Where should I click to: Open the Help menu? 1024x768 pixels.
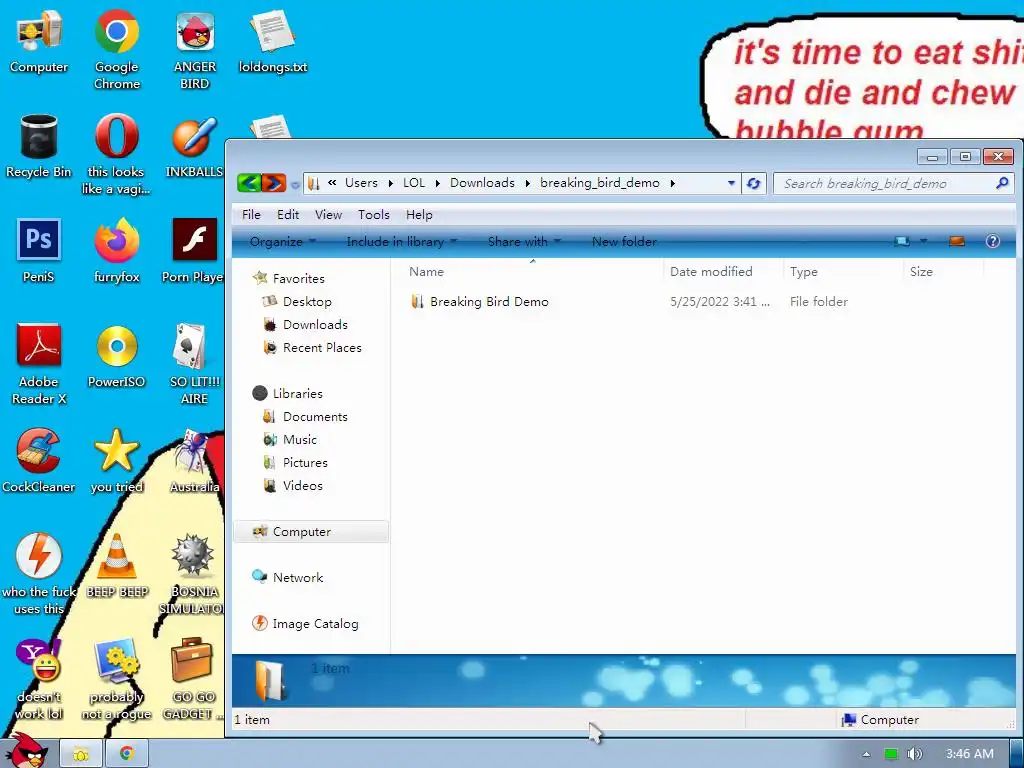419,215
